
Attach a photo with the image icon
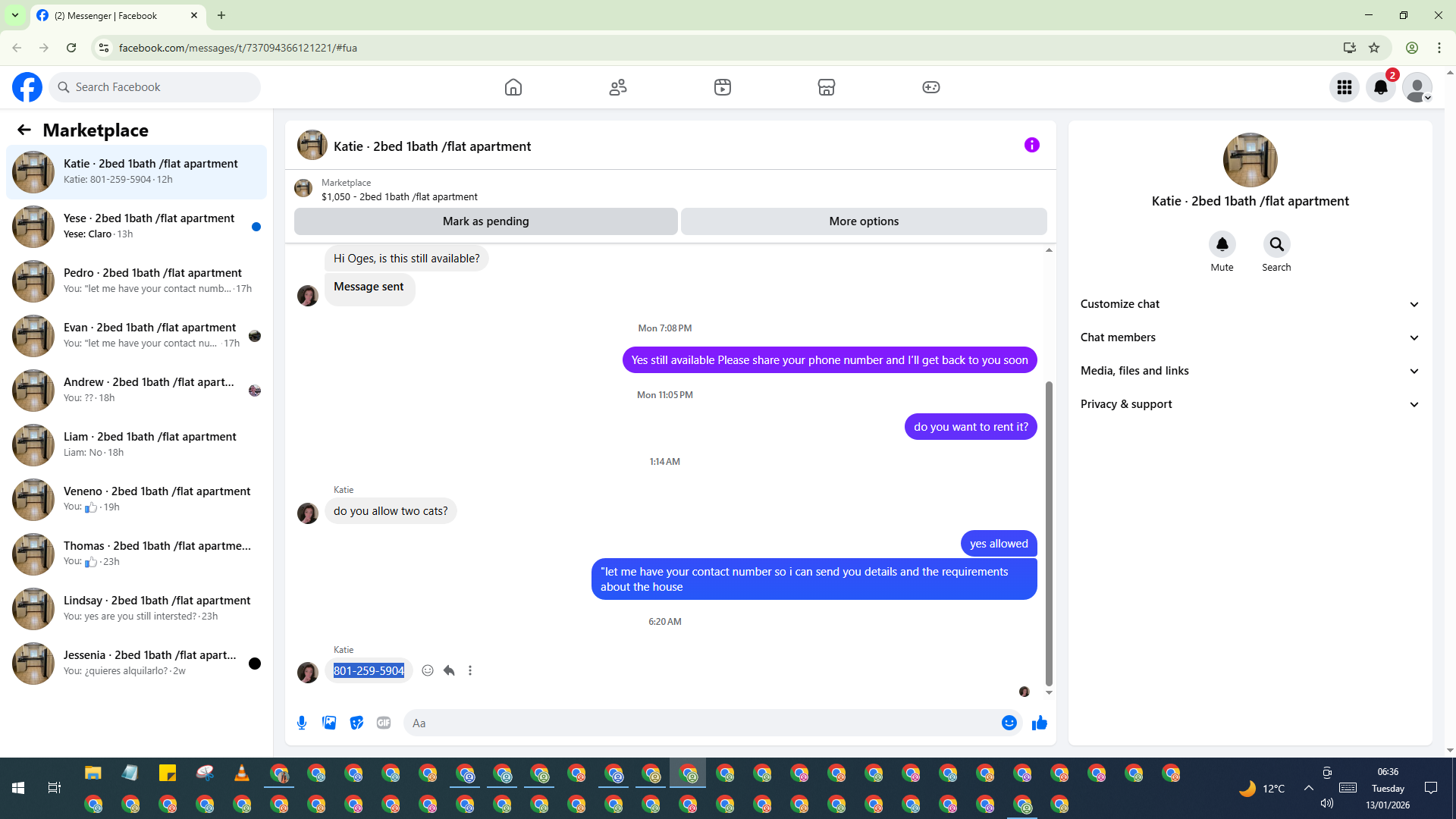[x=329, y=723]
